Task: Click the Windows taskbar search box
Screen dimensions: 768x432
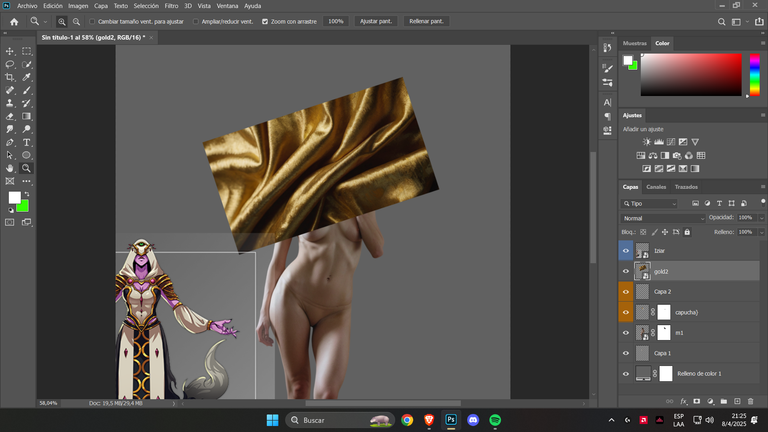Action: coord(339,420)
